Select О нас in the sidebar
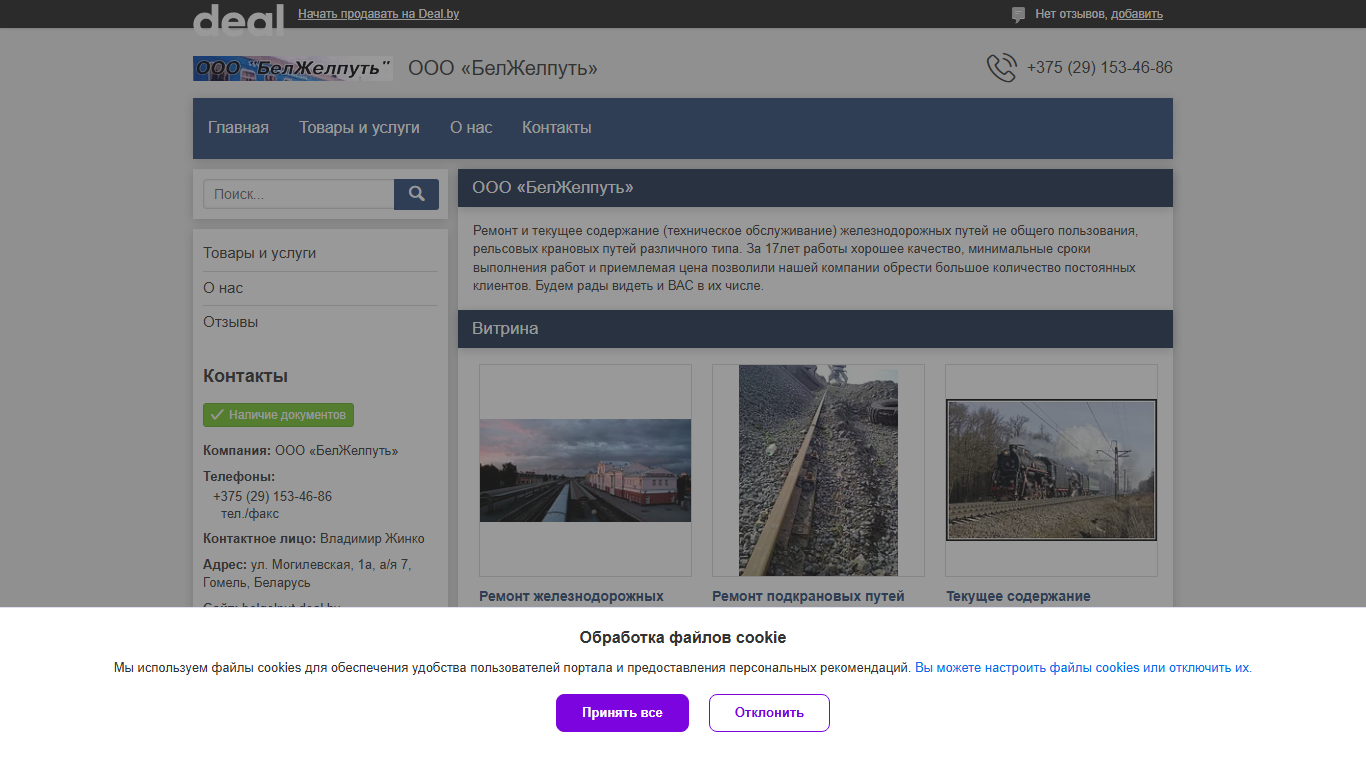The image size is (1366, 768). pos(223,288)
